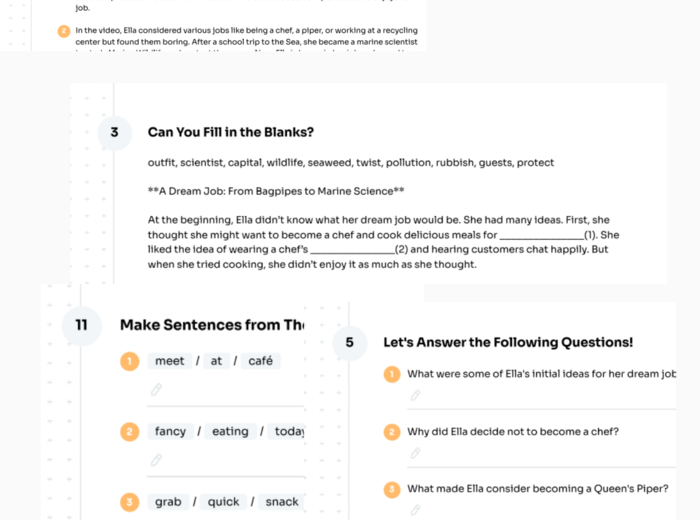This screenshot has width=700, height=520.
Task: Click the pencil icon under 'fancy / eating / today'
Action: click(156, 460)
